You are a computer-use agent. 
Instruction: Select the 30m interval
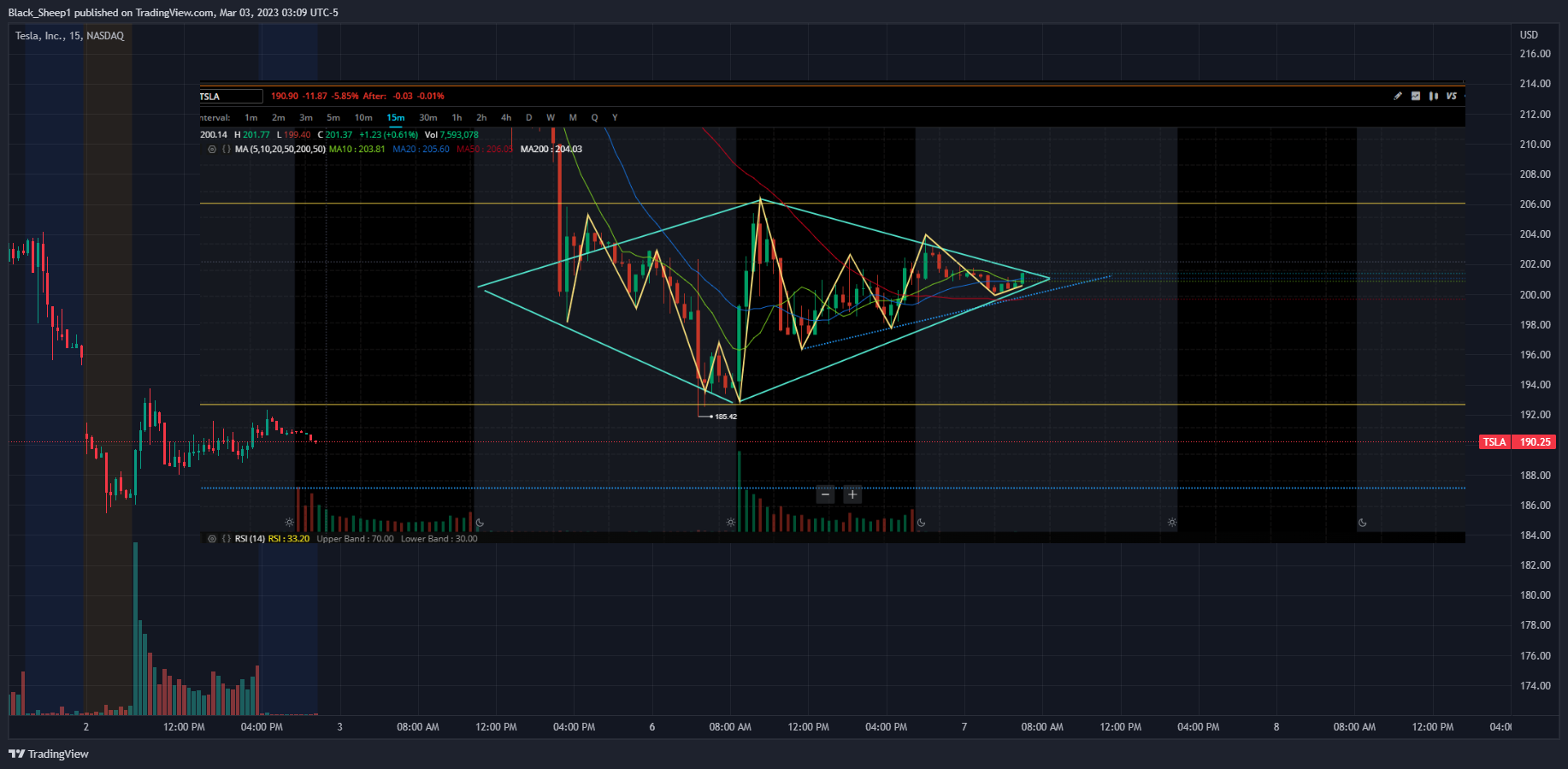pyautogui.click(x=428, y=118)
